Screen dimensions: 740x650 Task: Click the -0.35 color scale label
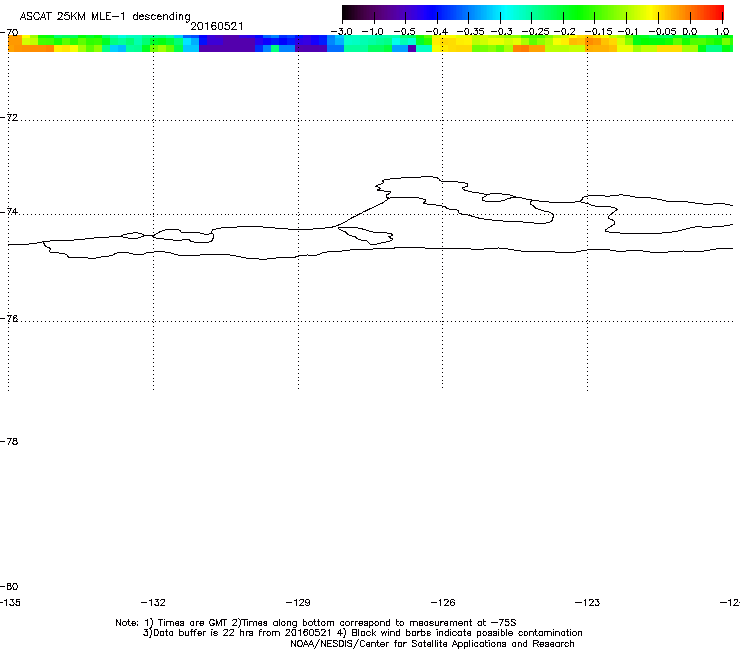[x=470, y=31]
